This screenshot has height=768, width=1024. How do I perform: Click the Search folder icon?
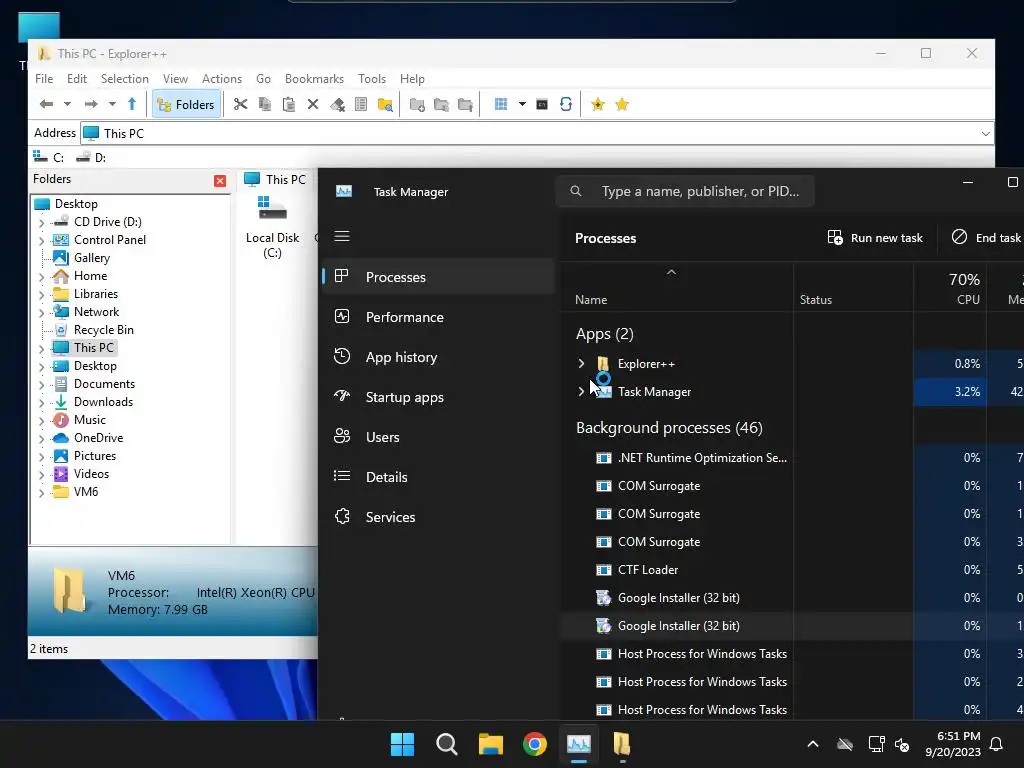(x=385, y=104)
